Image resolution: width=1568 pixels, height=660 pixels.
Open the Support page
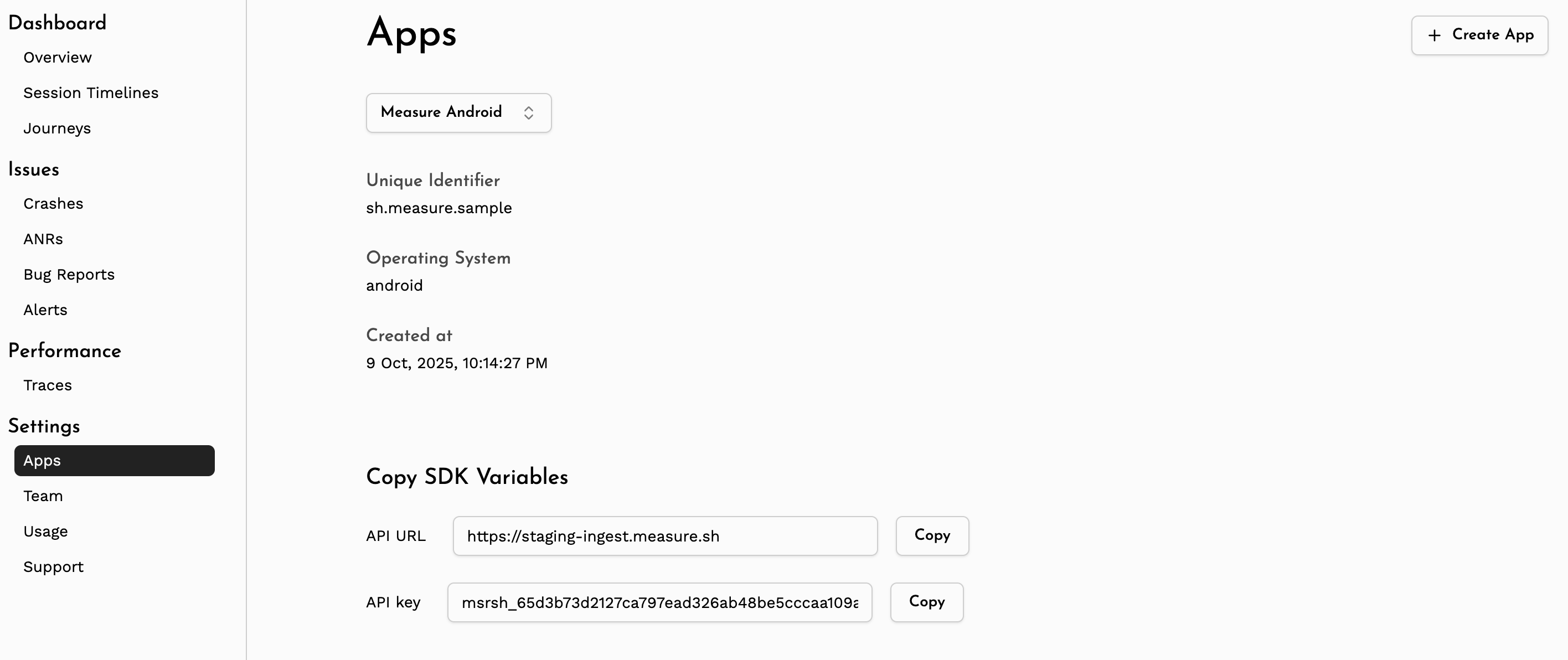(x=54, y=567)
